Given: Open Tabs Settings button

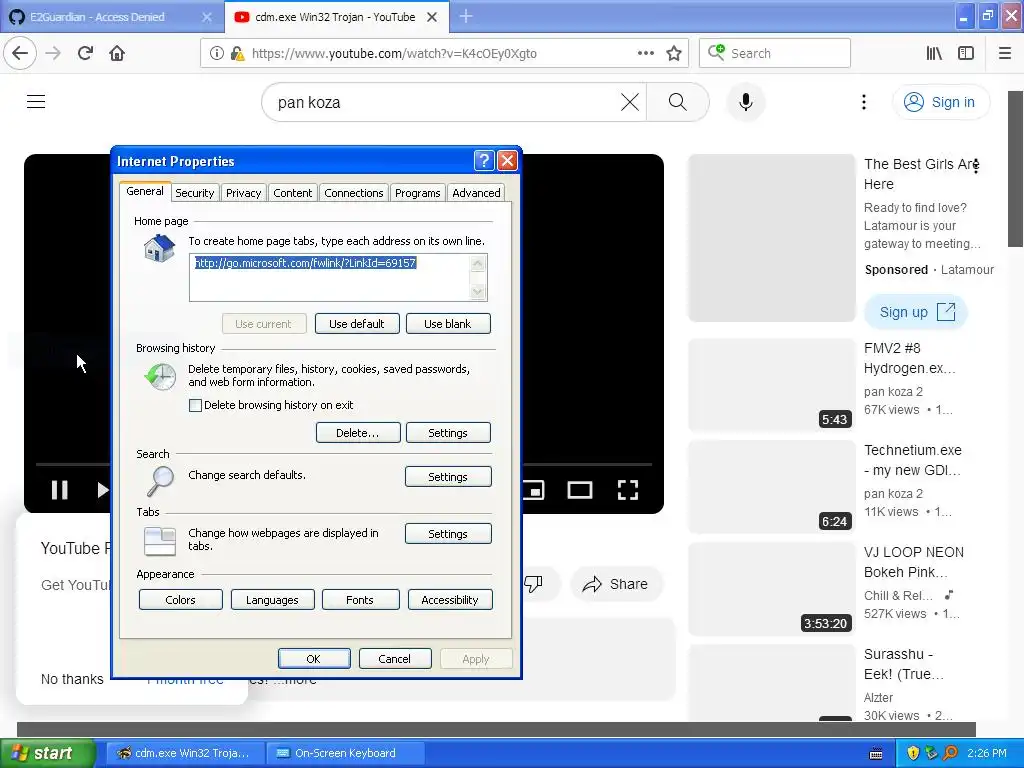Looking at the screenshot, I should 448,534.
